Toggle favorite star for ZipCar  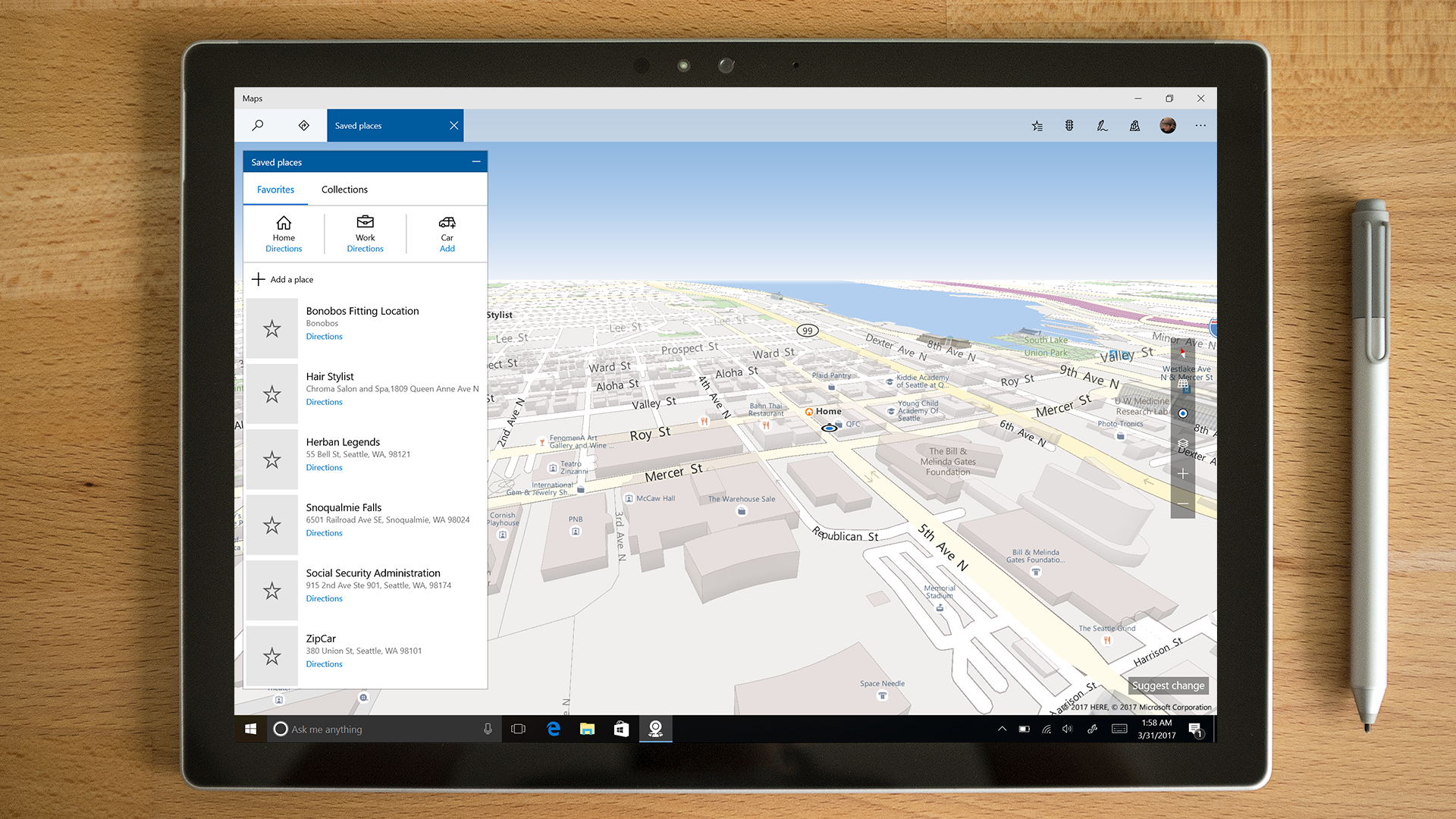click(x=272, y=656)
